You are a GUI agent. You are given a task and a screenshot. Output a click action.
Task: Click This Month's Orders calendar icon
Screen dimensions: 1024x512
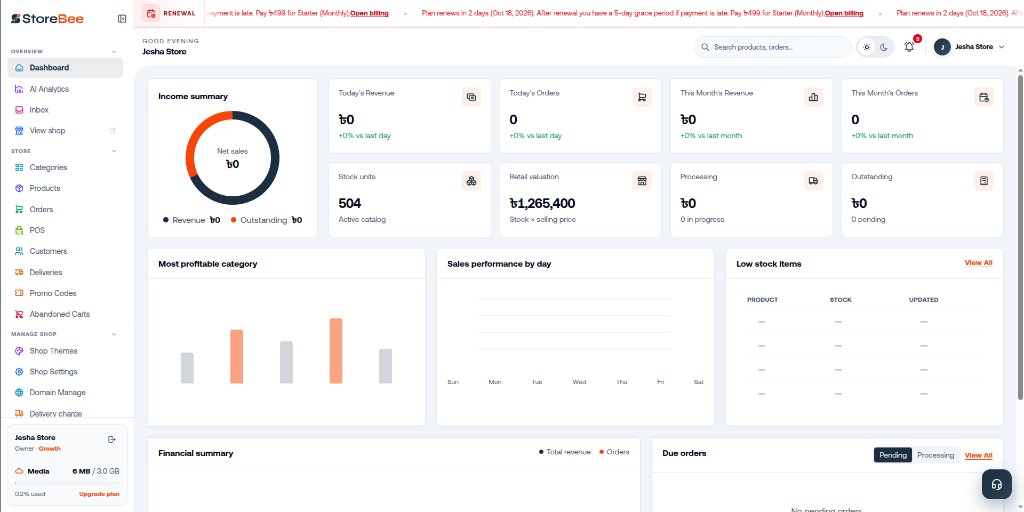[x=984, y=97]
